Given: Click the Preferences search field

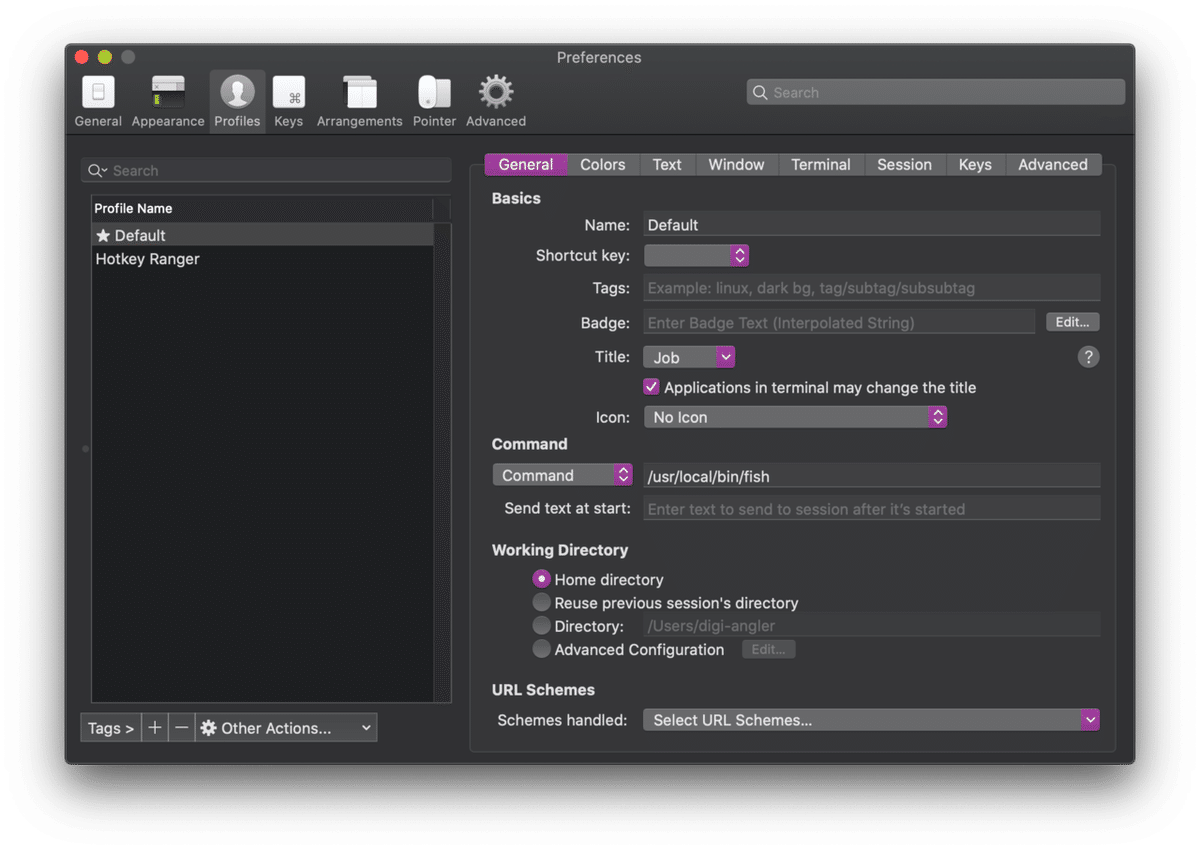Looking at the screenshot, I should pos(936,92).
